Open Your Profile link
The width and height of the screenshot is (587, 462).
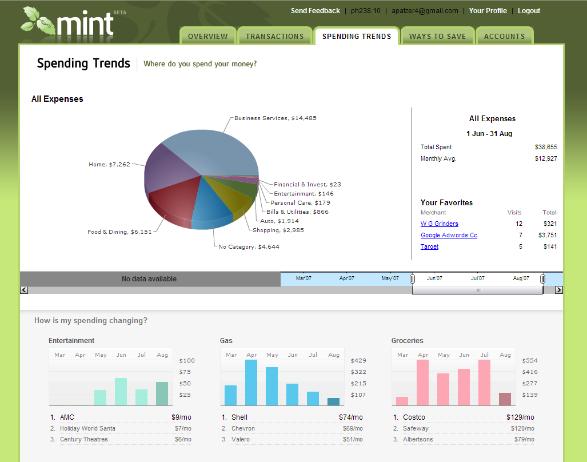pos(488,11)
